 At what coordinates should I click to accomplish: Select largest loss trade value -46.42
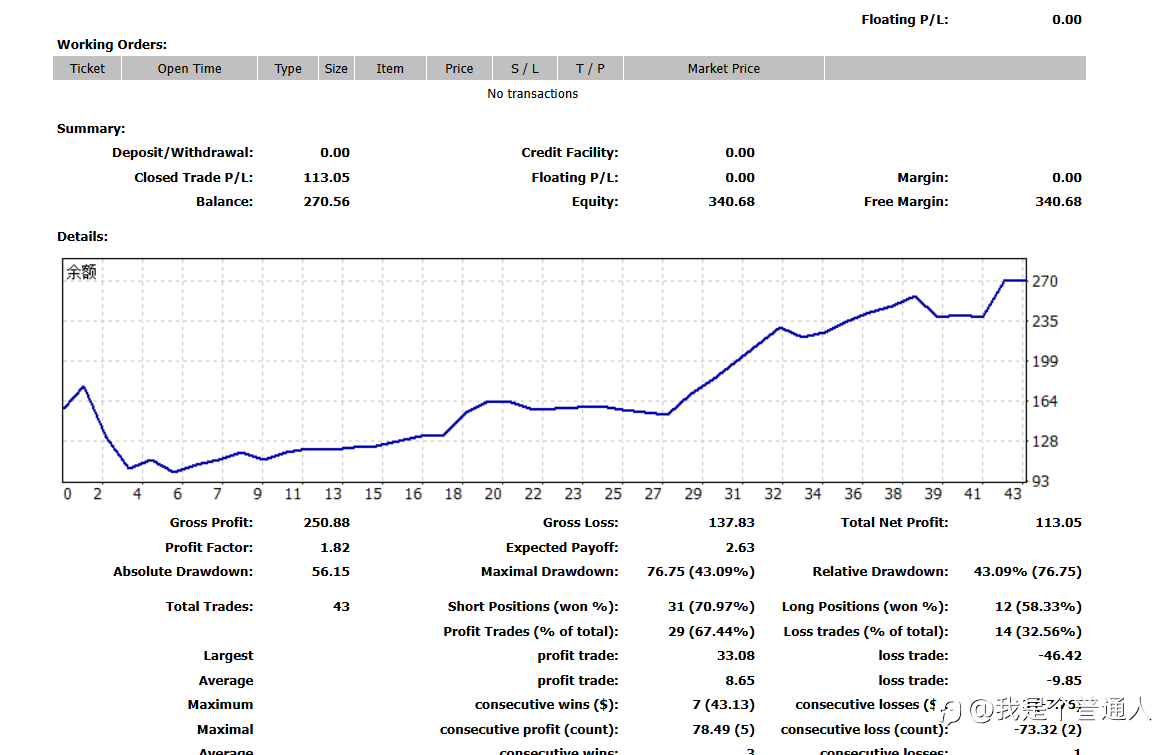click(1059, 655)
